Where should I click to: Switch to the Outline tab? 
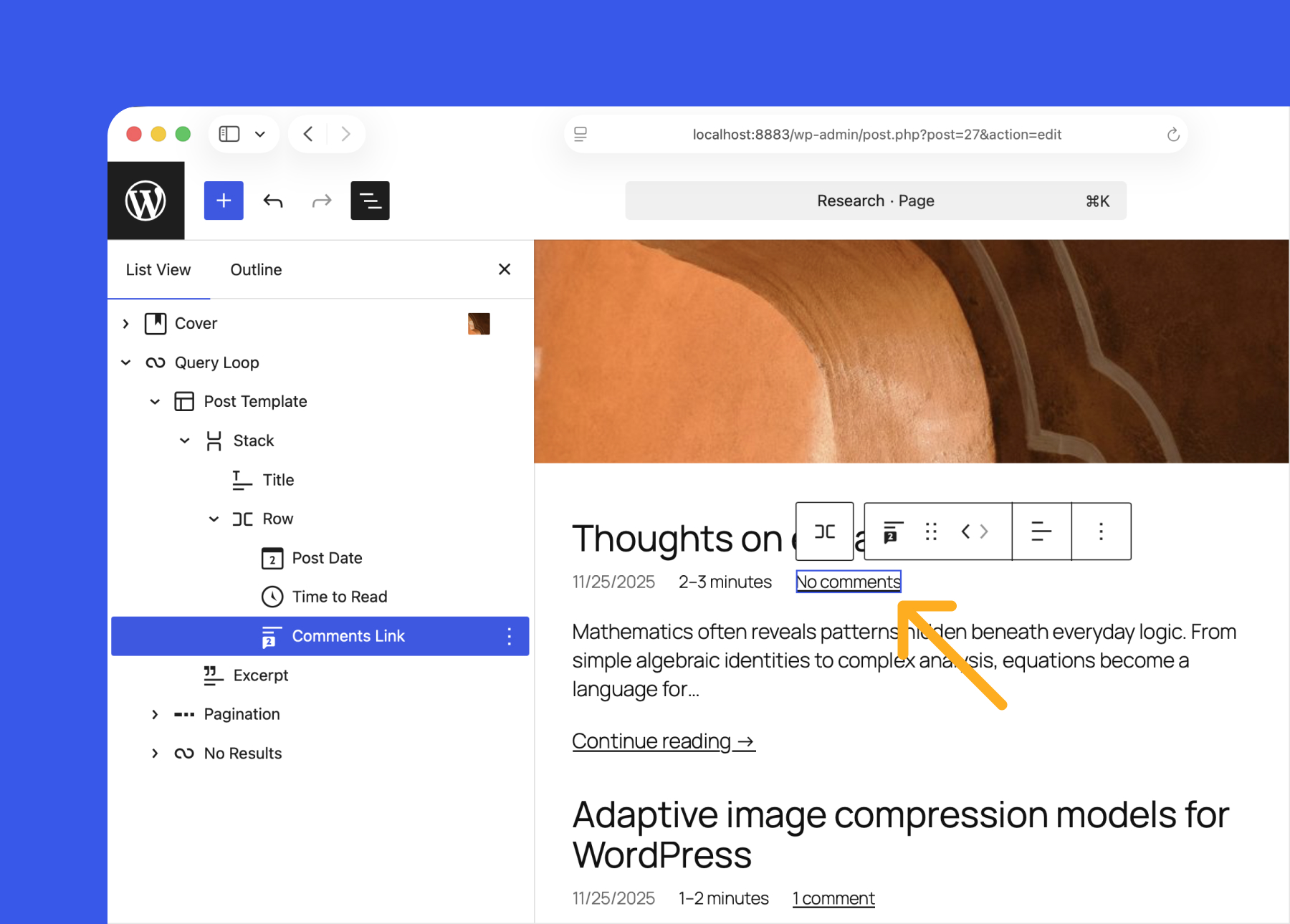[255, 269]
